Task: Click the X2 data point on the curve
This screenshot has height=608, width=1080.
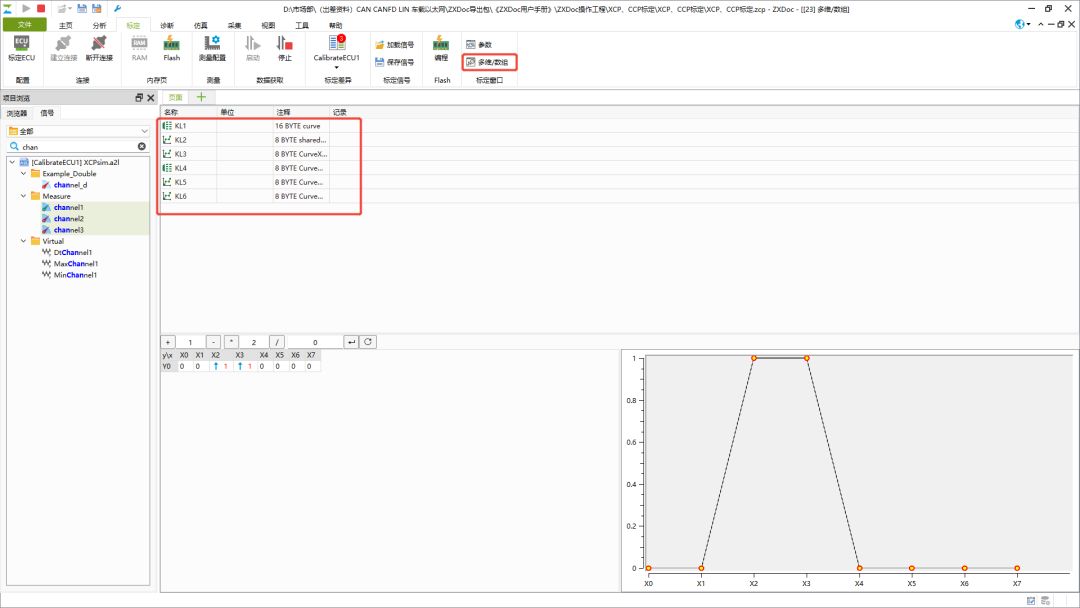Action: tap(754, 358)
